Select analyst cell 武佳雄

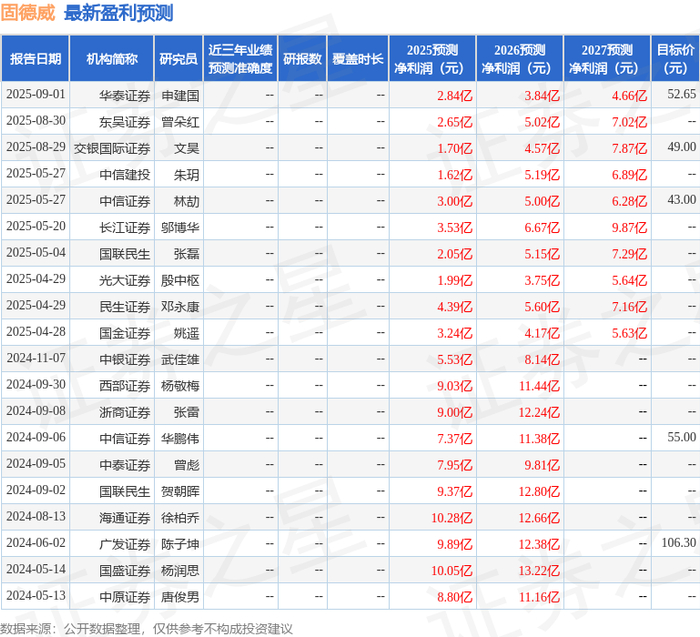coord(180,359)
